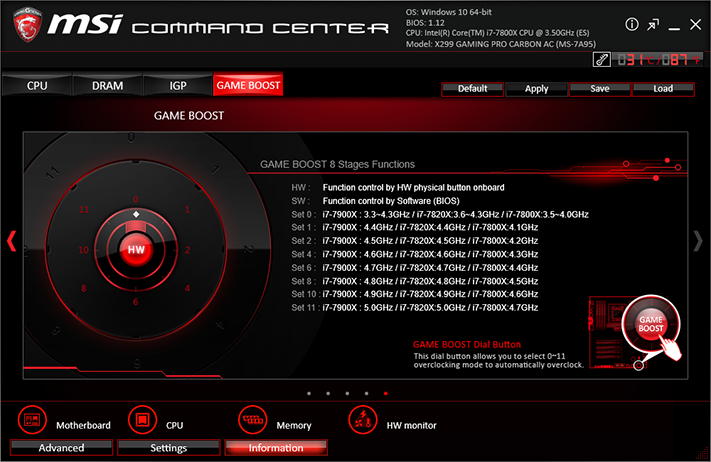Click the Motherboard label
Viewport: 711px width, 462px height.
[83, 425]
